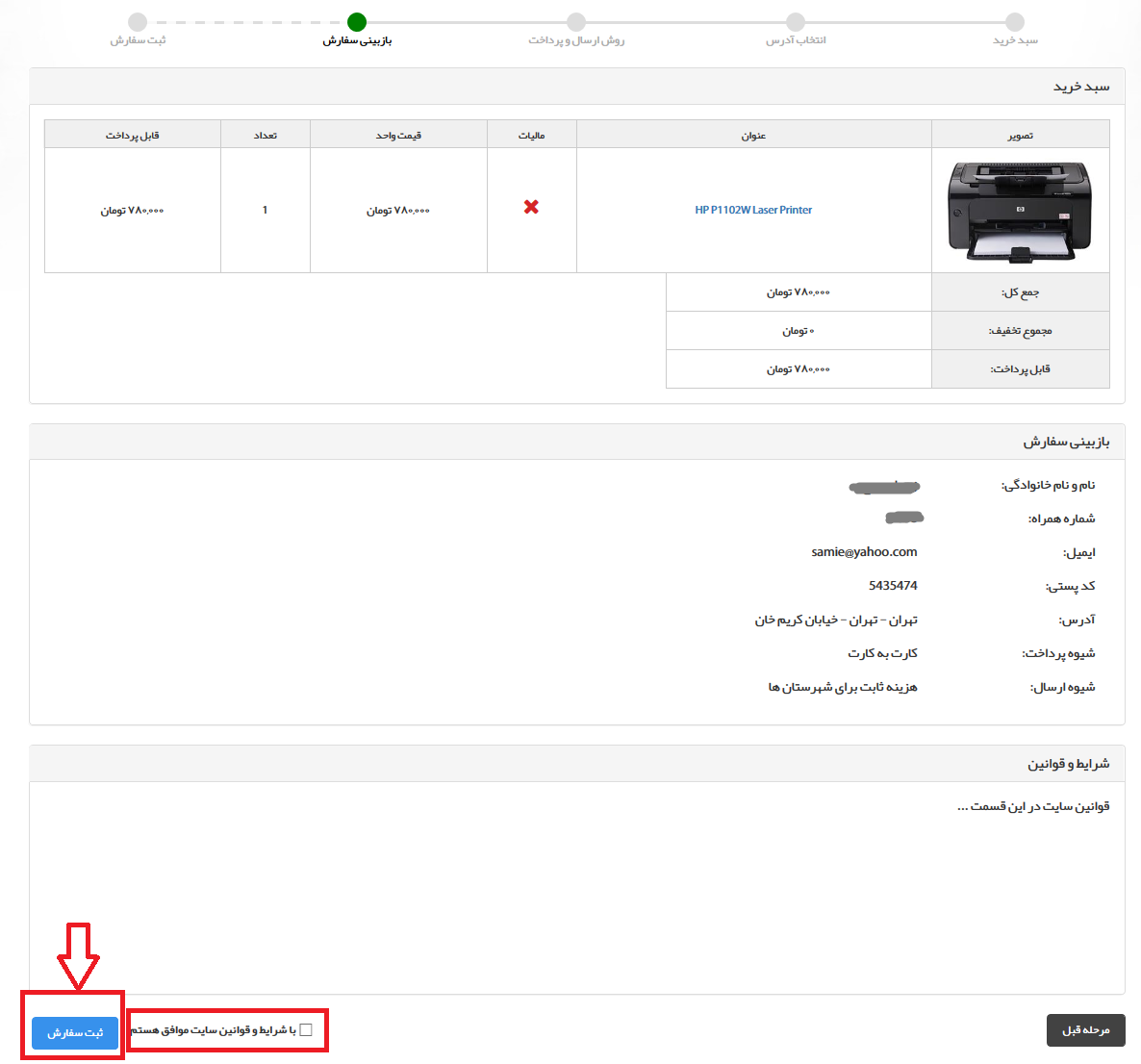1141x1064 pixels.
Task: Click the سبد خرید panel header
Action: [x=1080, y=87]
